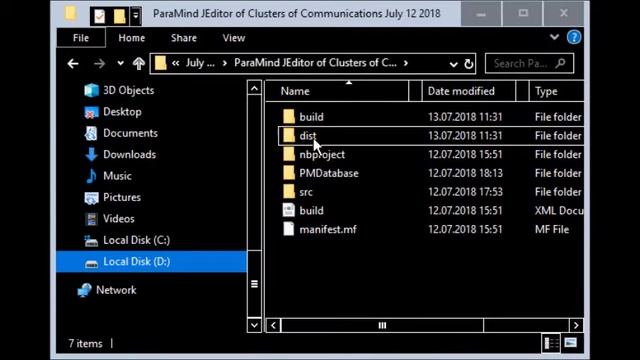Open Customize Quick Access Toolbar dropdown
Viewport: 640px width, 360px height.
pos(136,16)
